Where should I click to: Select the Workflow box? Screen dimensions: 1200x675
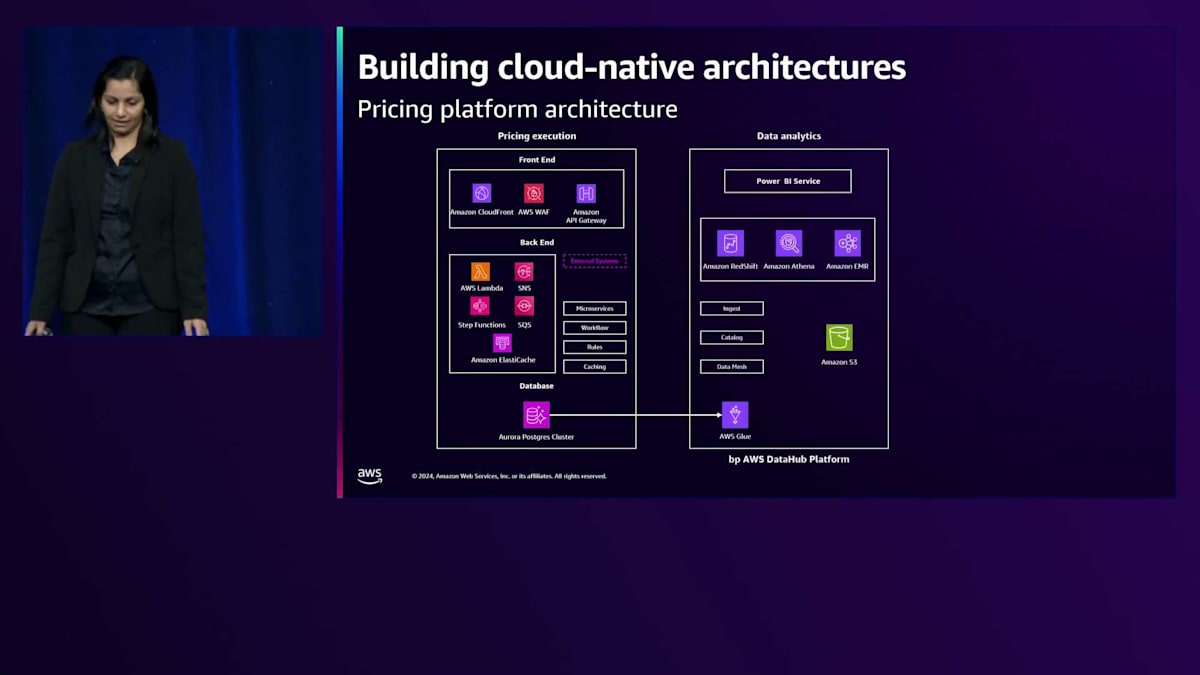595,328
